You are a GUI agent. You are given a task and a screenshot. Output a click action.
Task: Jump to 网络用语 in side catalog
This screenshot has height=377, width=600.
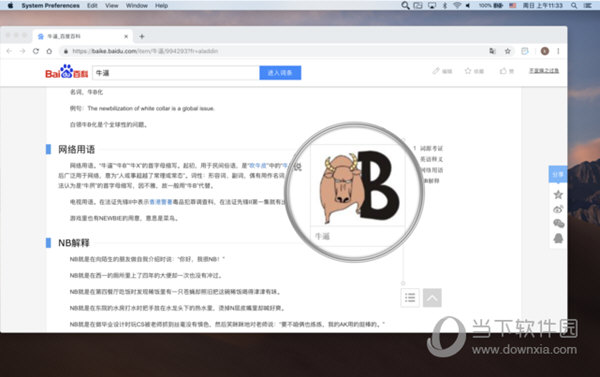tap(431, 170)
